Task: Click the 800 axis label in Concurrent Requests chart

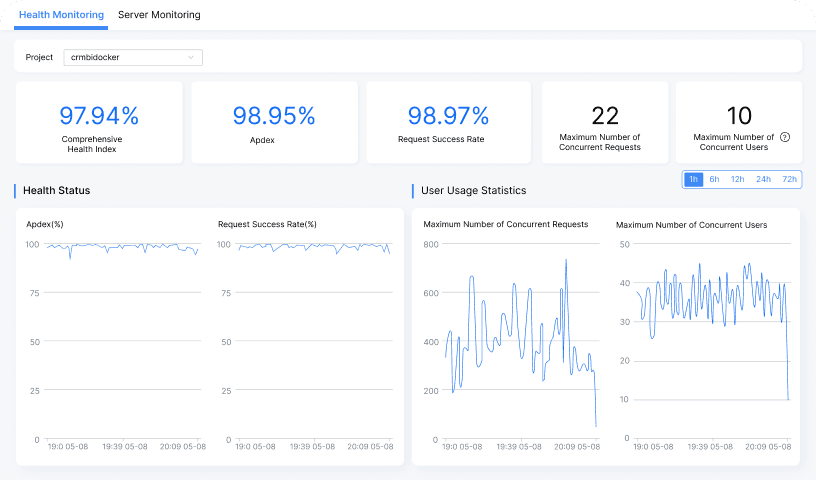Action: click(x=431, y=244)
